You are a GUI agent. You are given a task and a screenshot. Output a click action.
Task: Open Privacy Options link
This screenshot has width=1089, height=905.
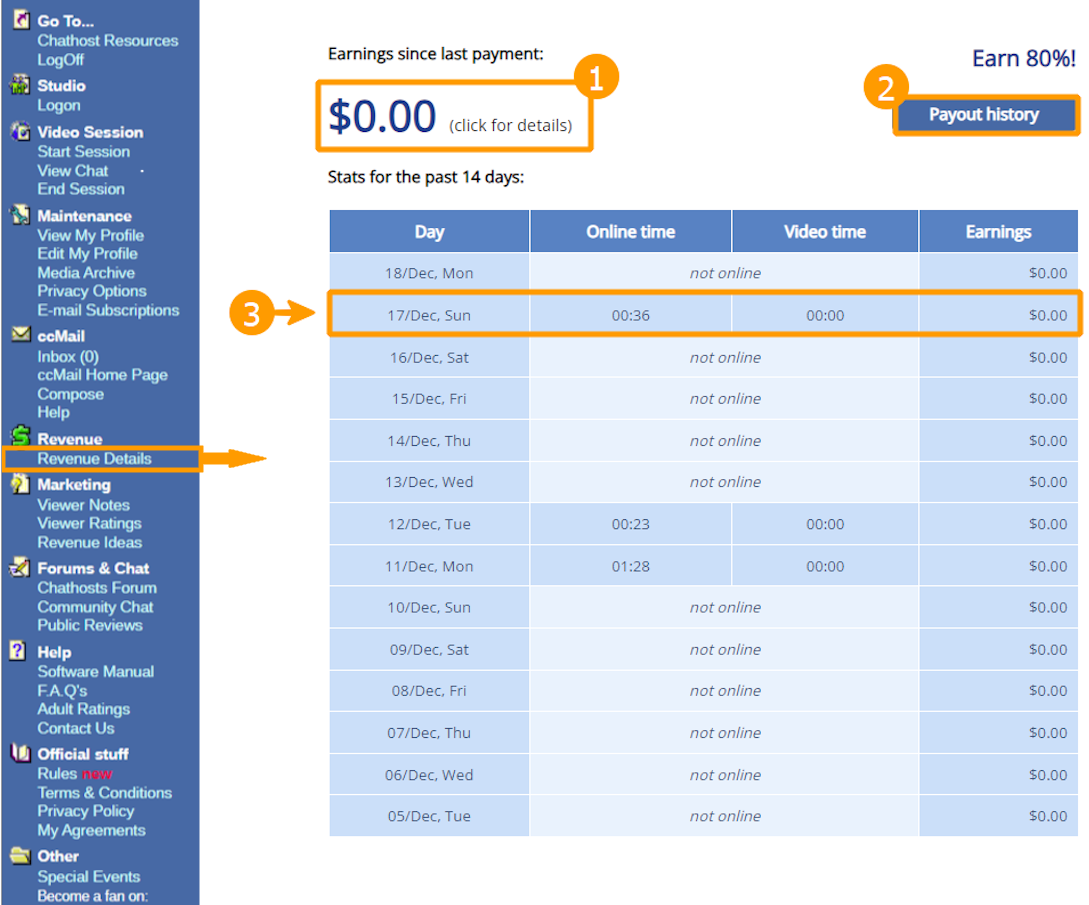point(91,291)
